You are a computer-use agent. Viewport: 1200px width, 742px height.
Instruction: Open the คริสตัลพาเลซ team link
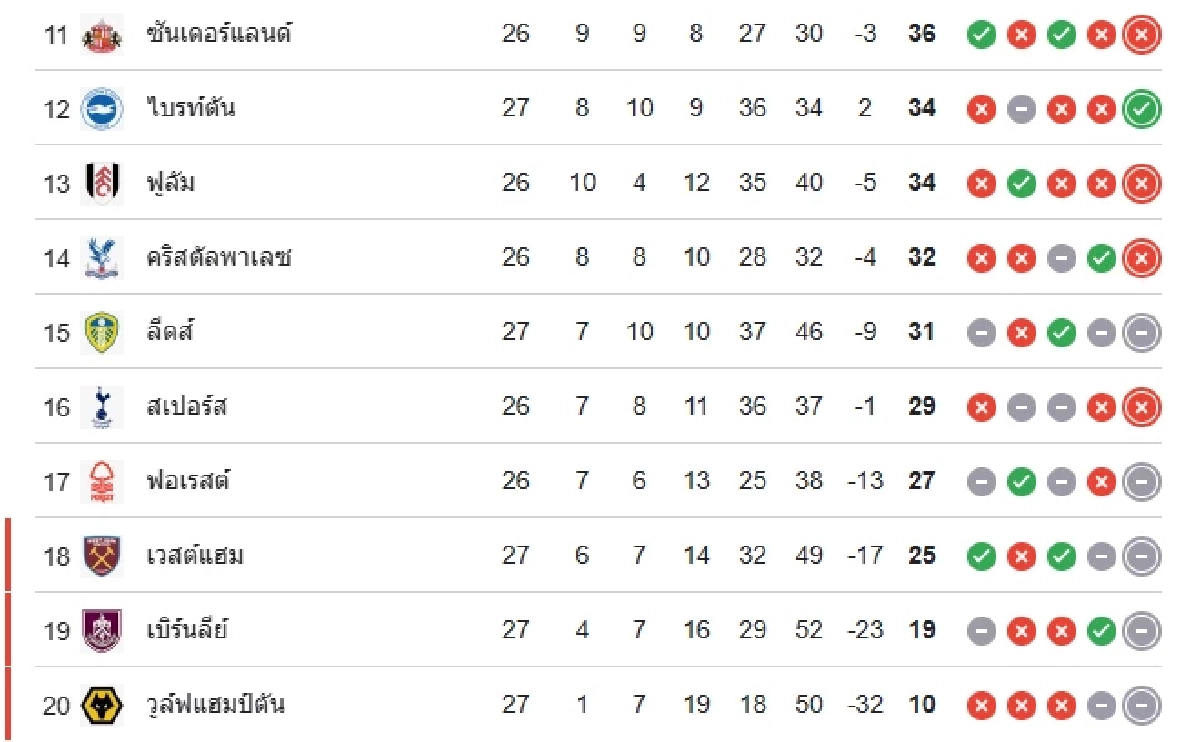click(x=219, y=258)
